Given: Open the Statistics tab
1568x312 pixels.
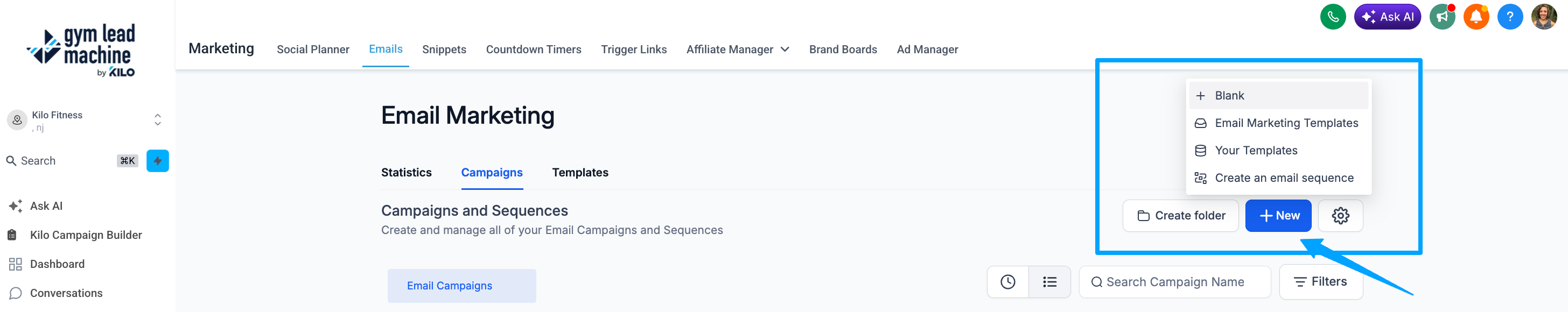Looking at the screenshot, I should [x=406, y=172].
